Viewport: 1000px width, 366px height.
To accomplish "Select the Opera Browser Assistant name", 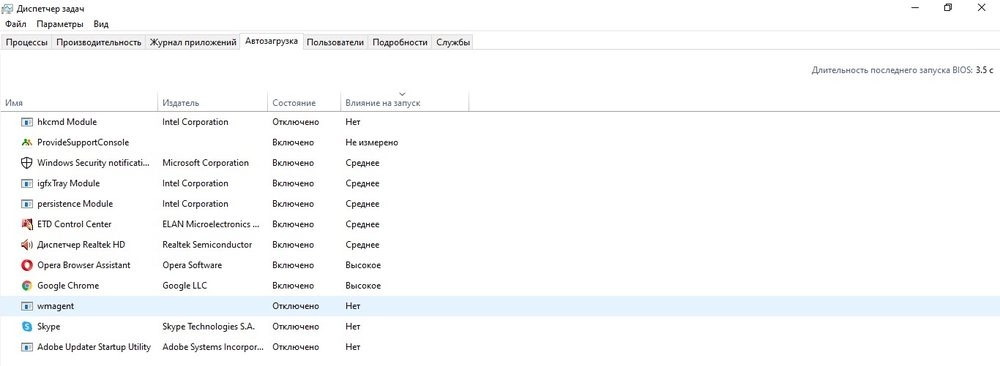I will pyautogui.click(x=84, y=265).
